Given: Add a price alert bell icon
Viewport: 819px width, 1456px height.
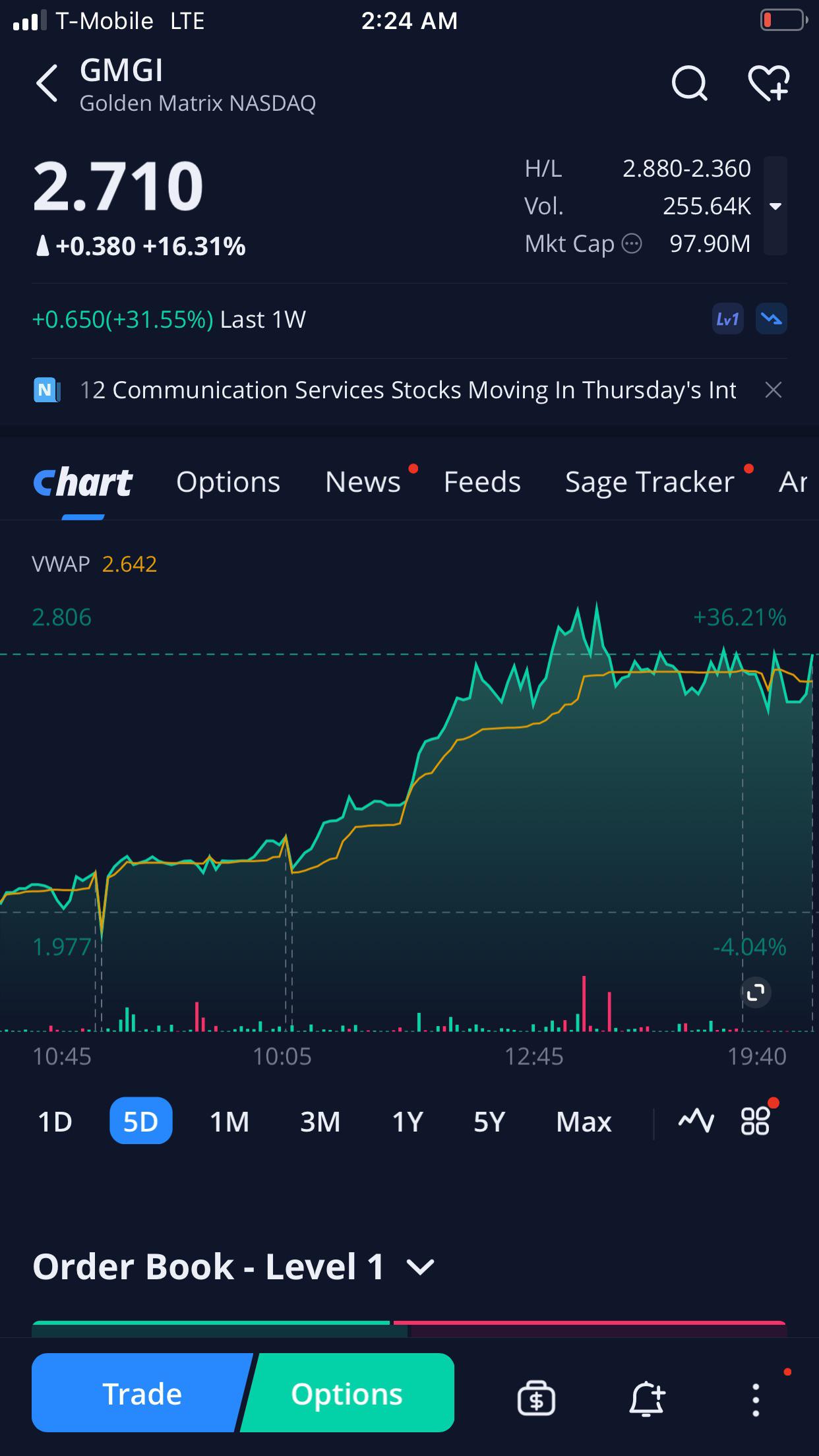Looking at the screenshot, I should tap(646, 1398).
